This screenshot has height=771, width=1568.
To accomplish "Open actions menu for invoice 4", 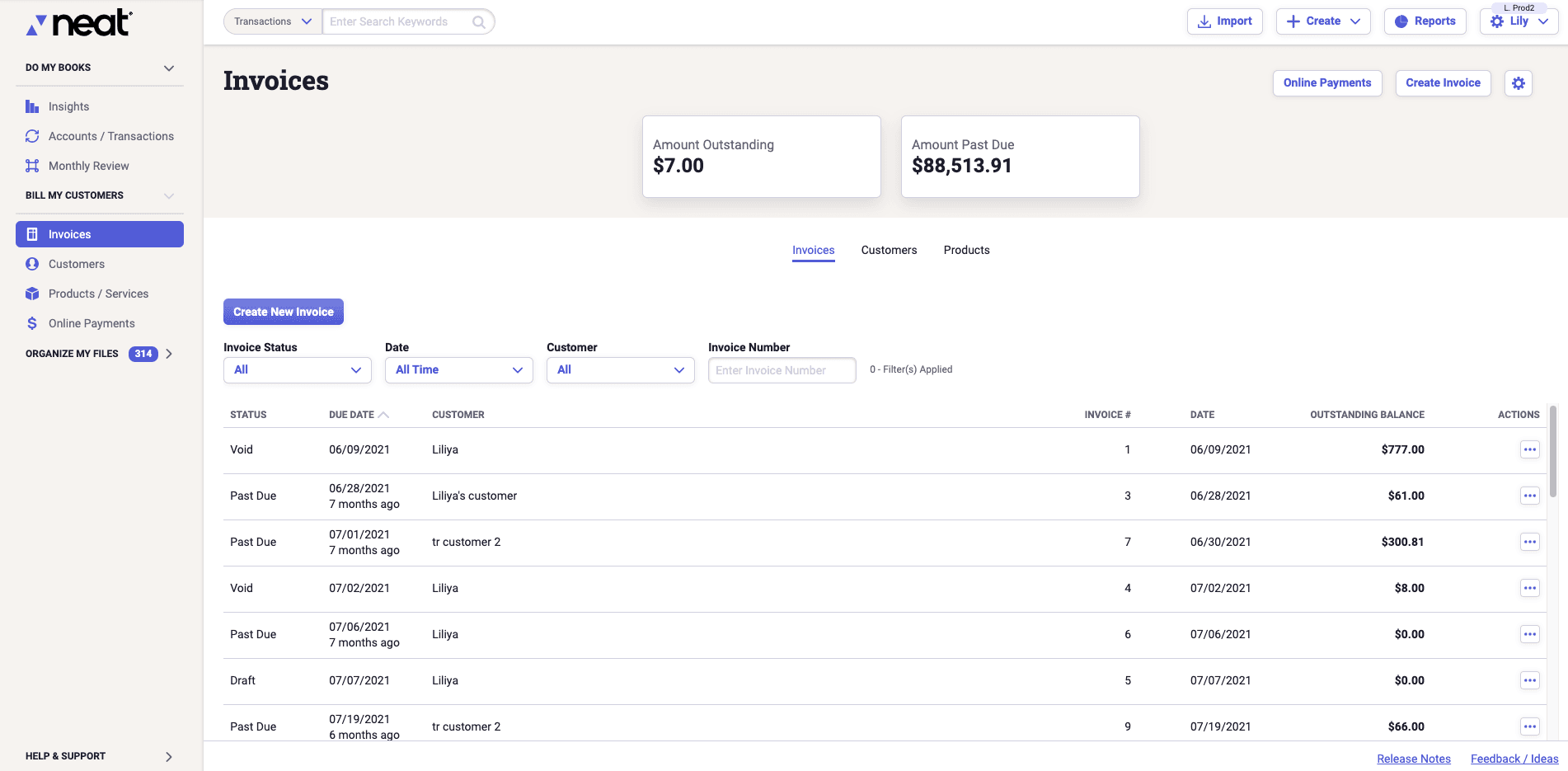I will coord(1530,588).
